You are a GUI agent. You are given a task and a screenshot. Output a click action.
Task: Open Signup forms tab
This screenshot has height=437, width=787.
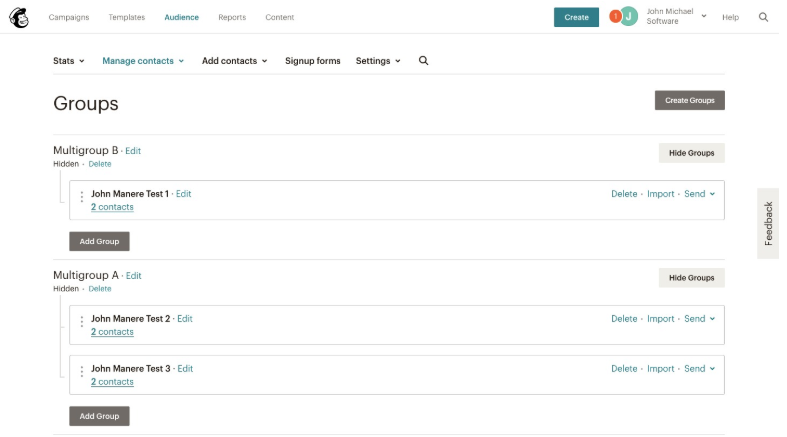coord(313,61)
